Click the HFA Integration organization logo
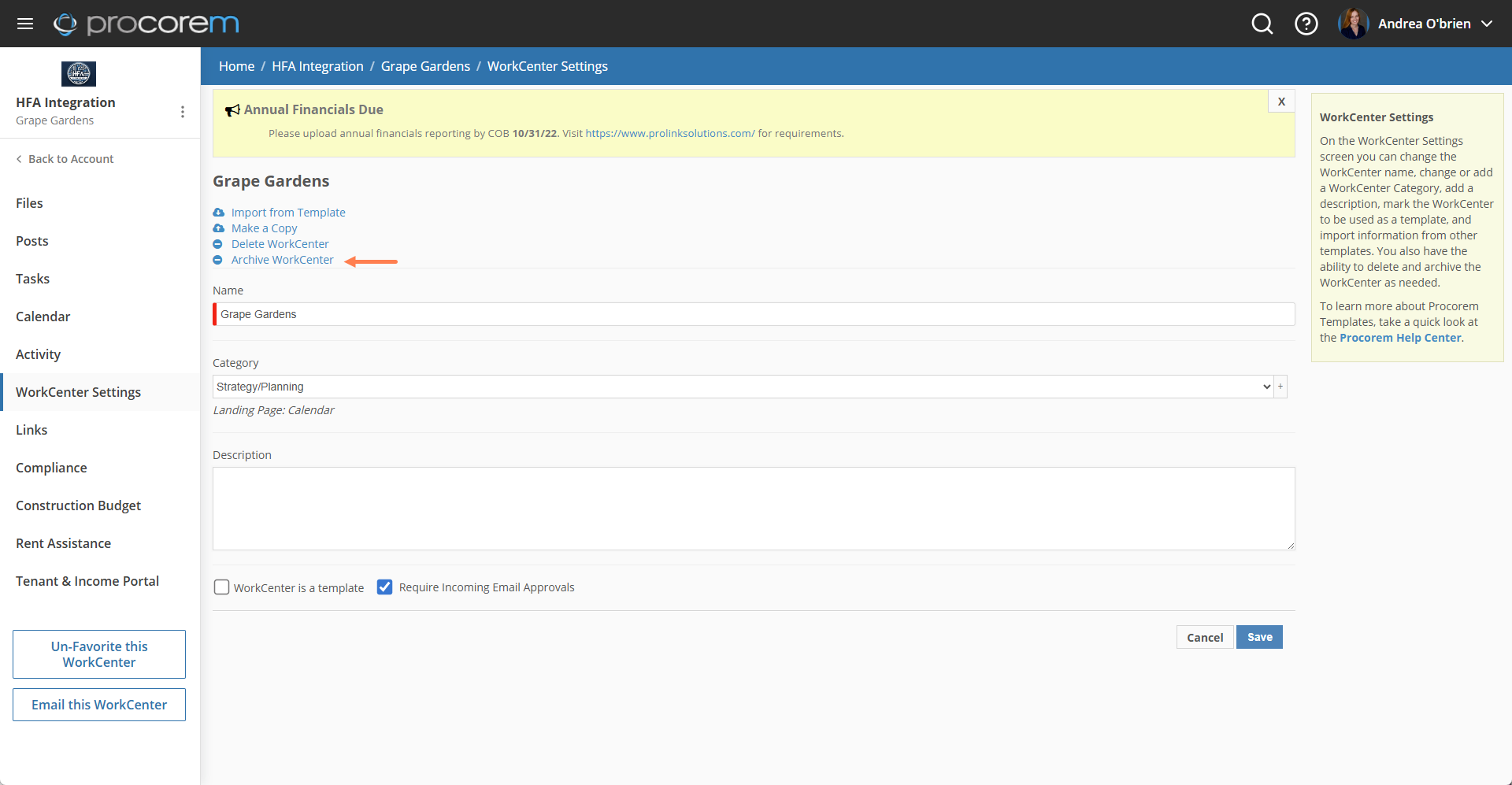 click(79, 74)
